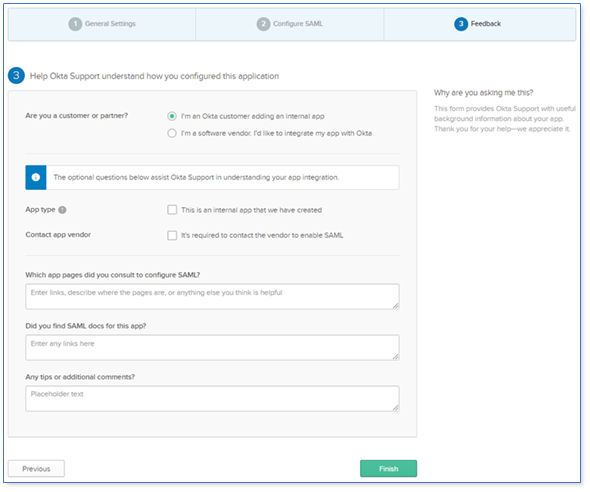The height and width of the screenshot is (492, 590).
Task: Click 'Did you find SAML docs' label
Action: [86, 326]
